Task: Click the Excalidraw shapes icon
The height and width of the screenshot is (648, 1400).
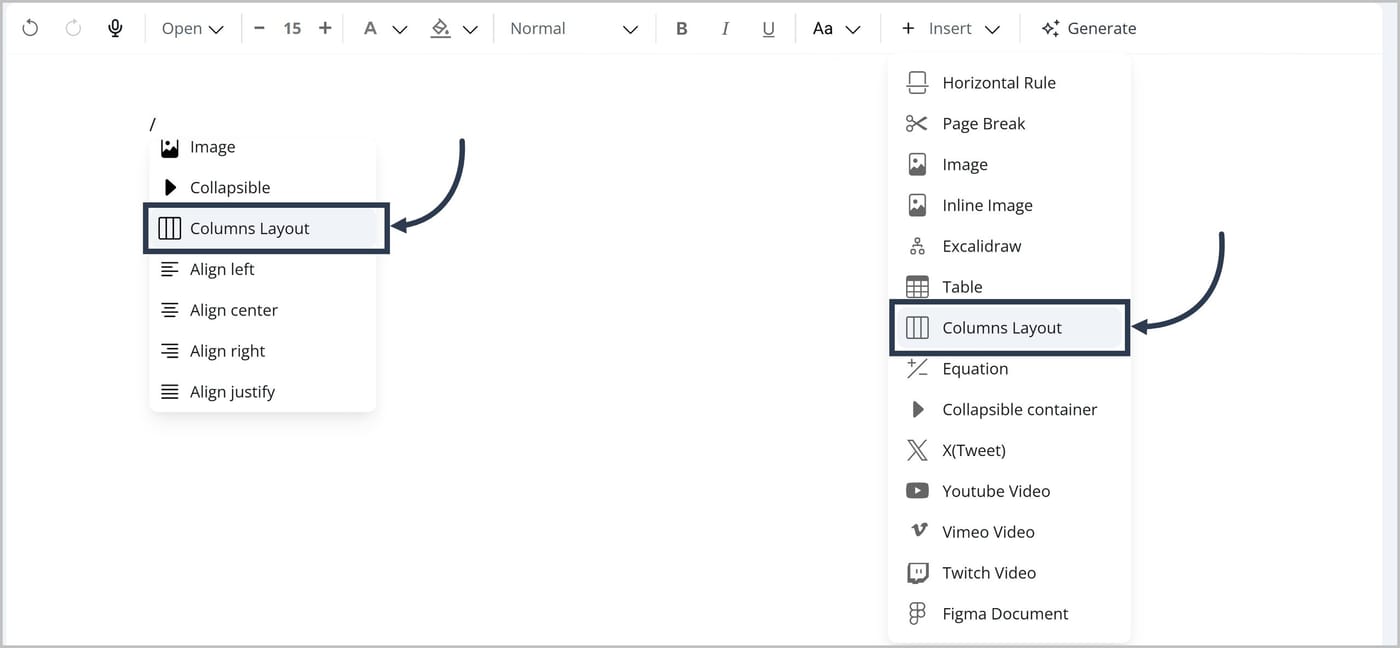Action: point(917,246)
